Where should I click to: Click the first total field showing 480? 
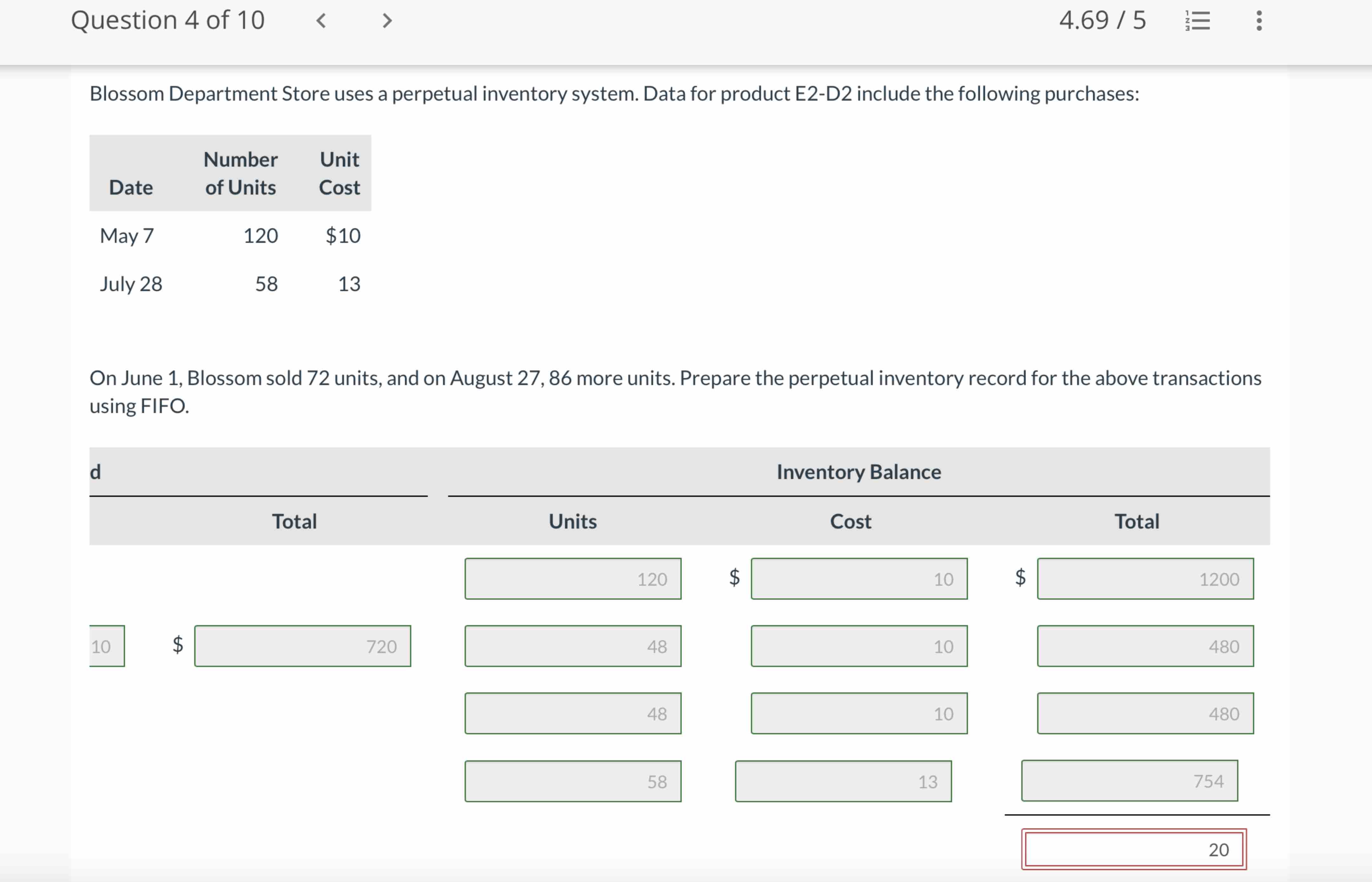coord(1145,645)
